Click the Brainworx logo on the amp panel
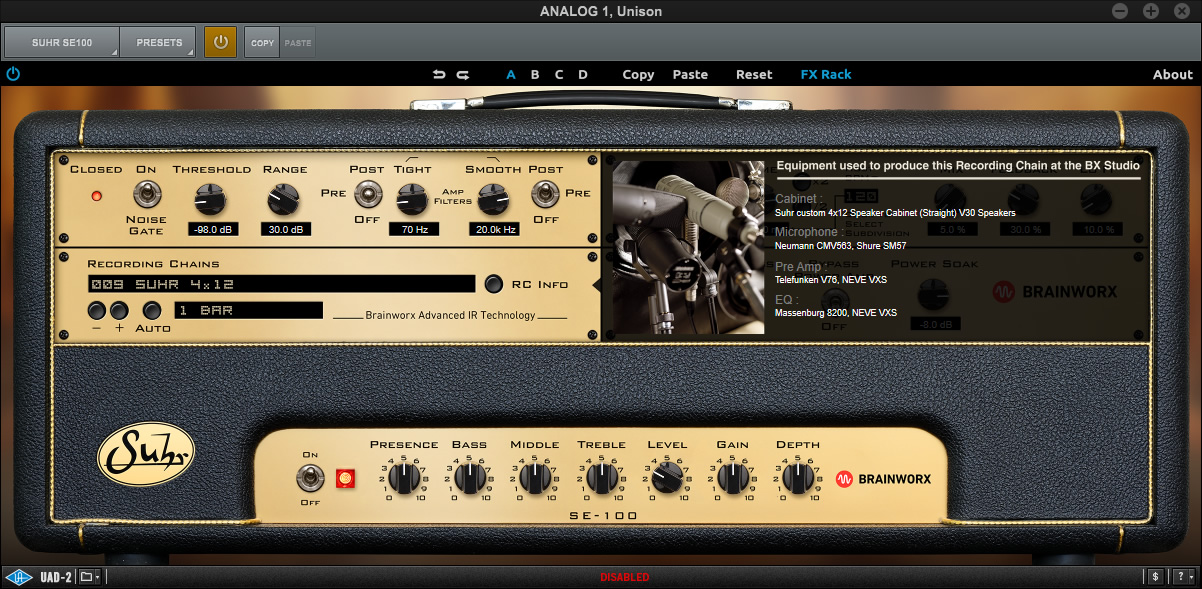 point(883,479)
